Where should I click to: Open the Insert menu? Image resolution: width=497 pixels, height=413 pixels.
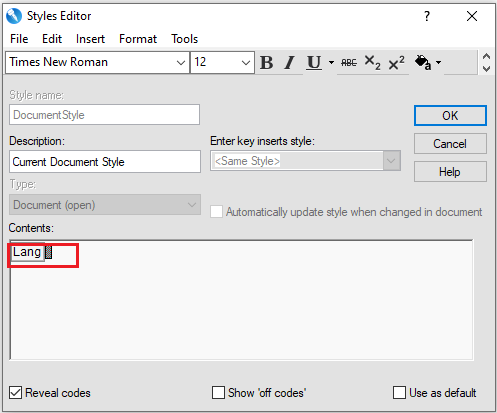[x=90, y=39]
